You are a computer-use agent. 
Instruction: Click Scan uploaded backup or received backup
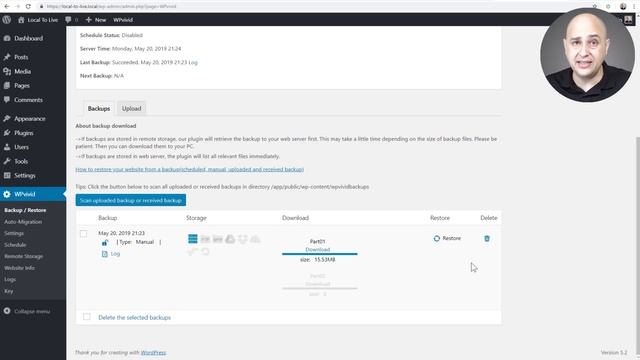click(x=131, y=200)
